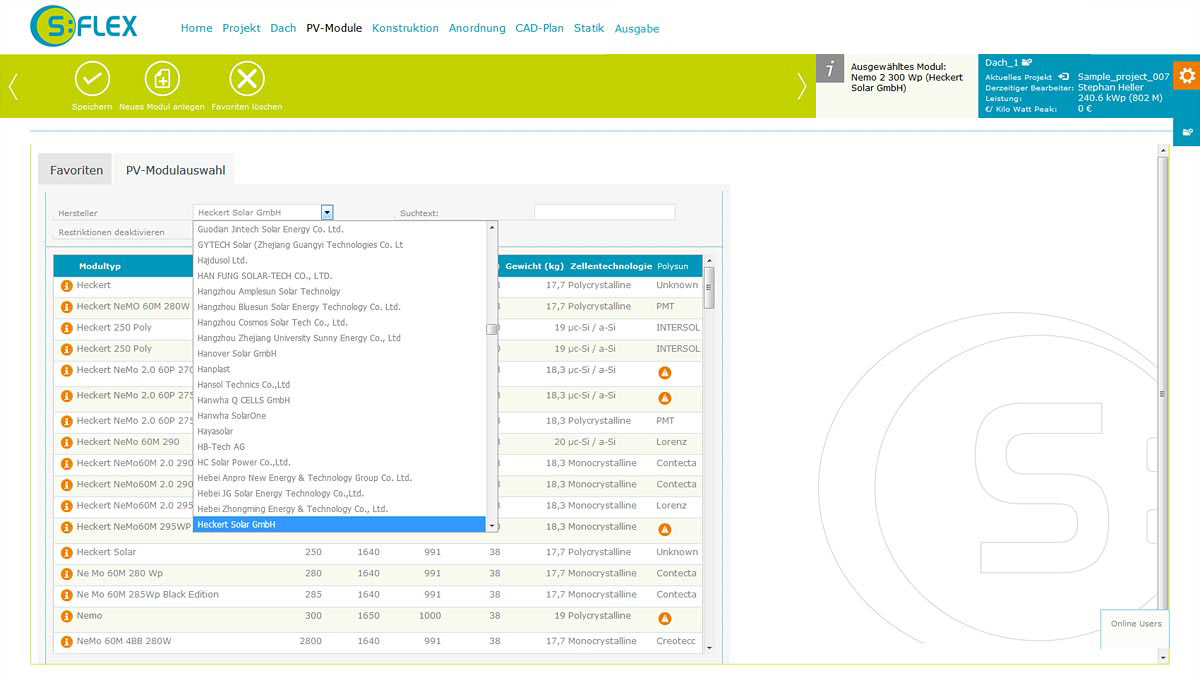Open the Online Users panel
This screenshot has height=678, width=1200.
pos(1136,624)
